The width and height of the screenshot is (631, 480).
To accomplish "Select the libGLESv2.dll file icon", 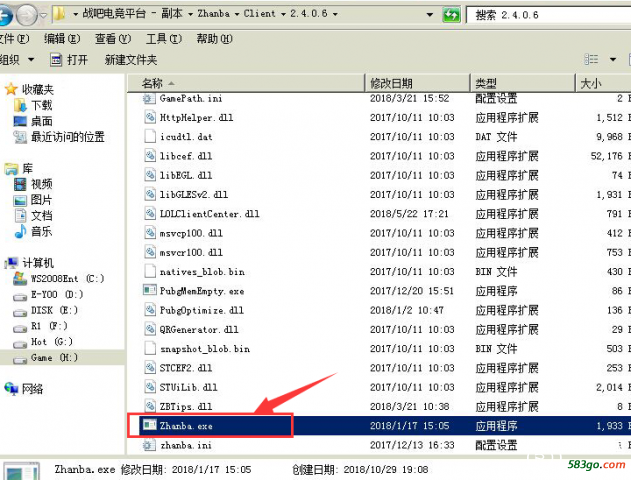I will tap(150, 194).
